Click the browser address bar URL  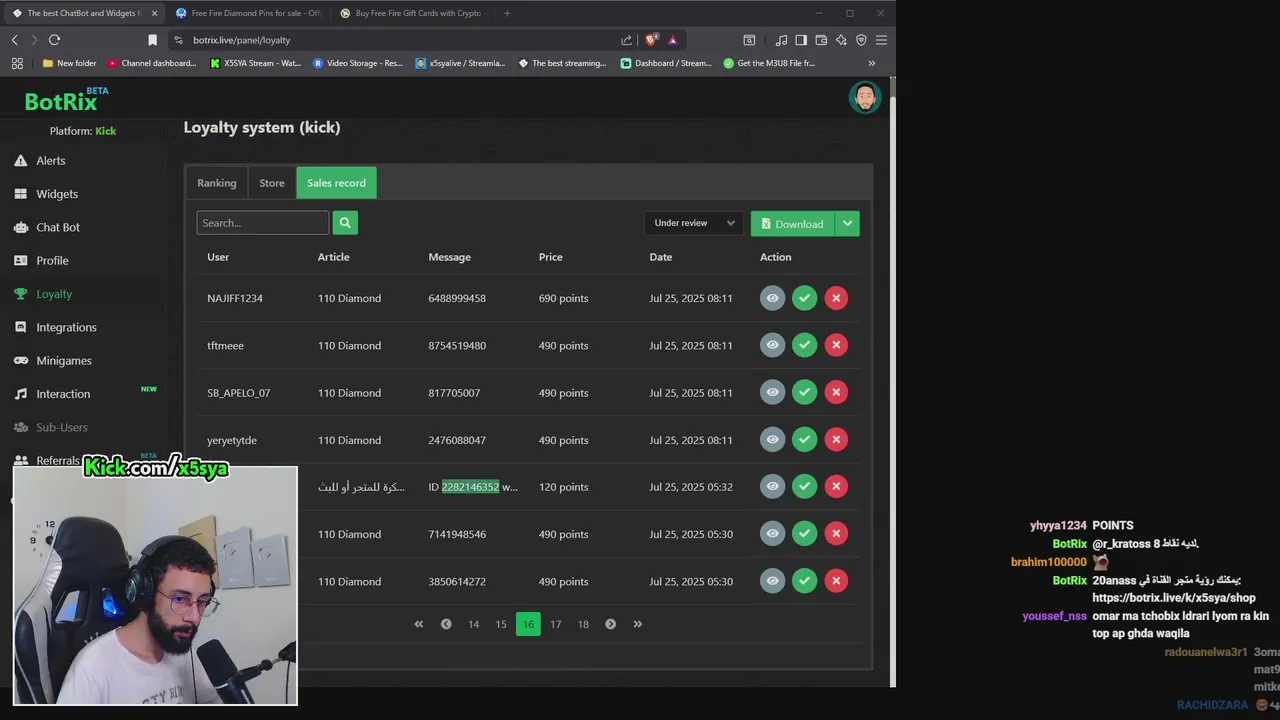(242, 40)
